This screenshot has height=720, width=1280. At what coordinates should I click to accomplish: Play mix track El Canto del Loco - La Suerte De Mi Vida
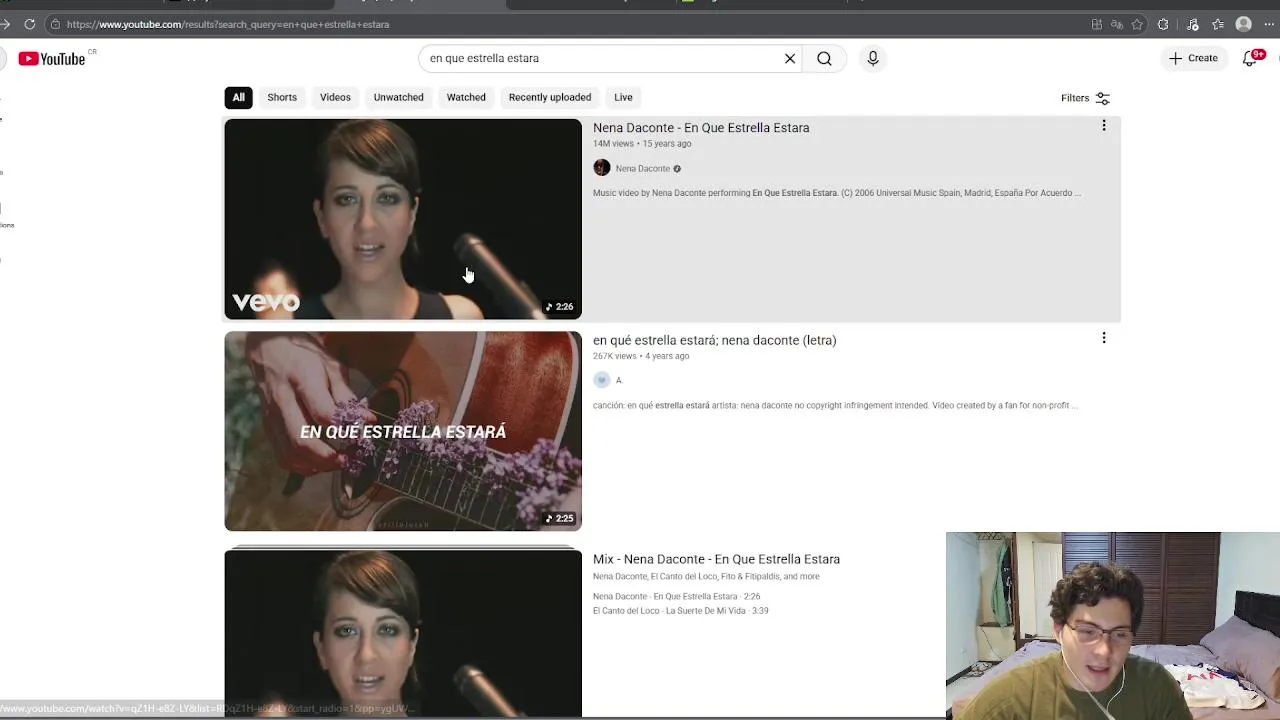pos(680,611)
